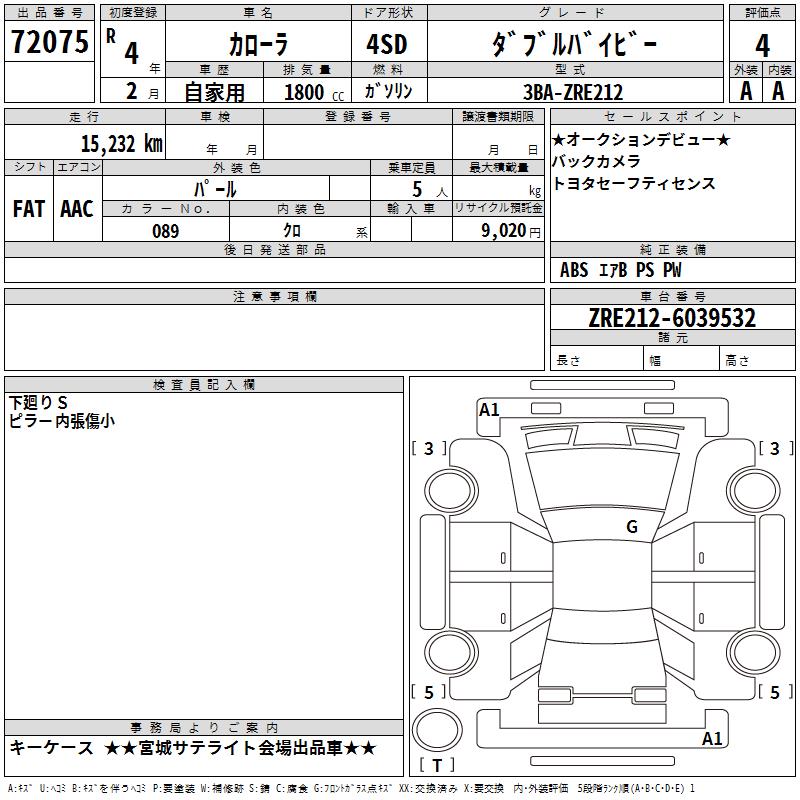Click the inspector note ピラー内張傷小
Viewport: 800px width, 800px height.
click(61, 421)
